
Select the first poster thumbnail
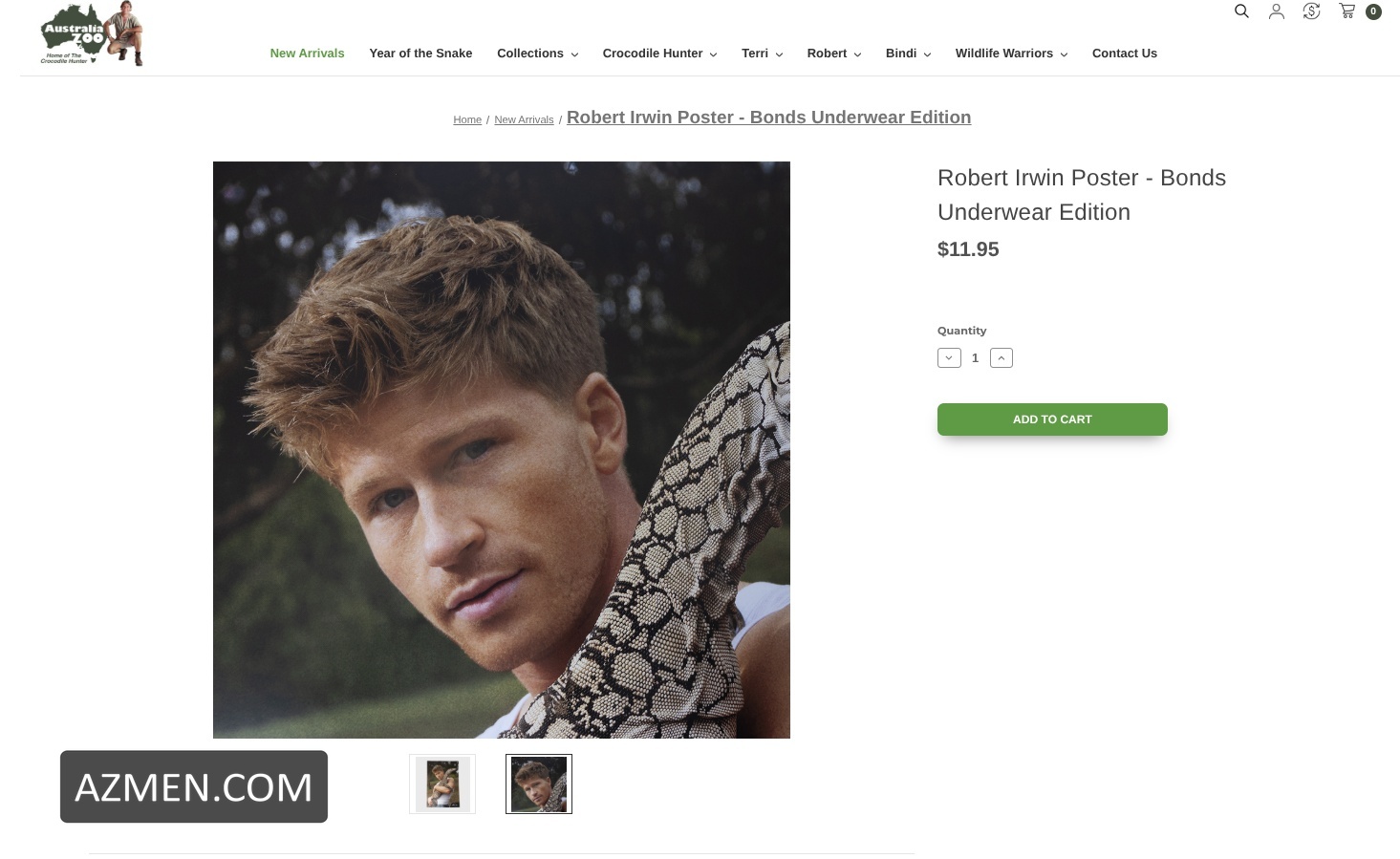pyautogui.click(x=442, y=784)
